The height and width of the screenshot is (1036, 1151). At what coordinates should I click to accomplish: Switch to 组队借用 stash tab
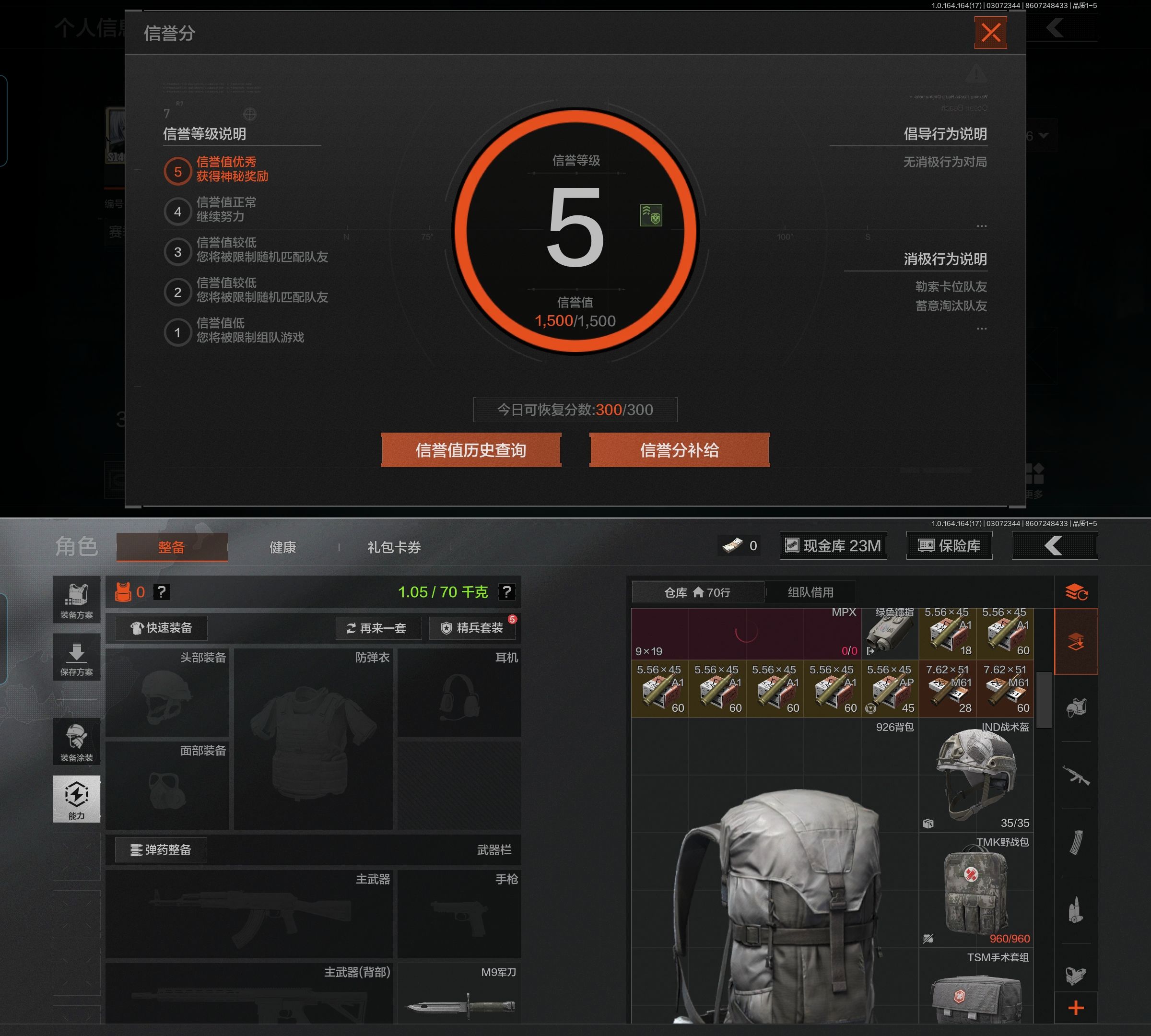(810, 592)
